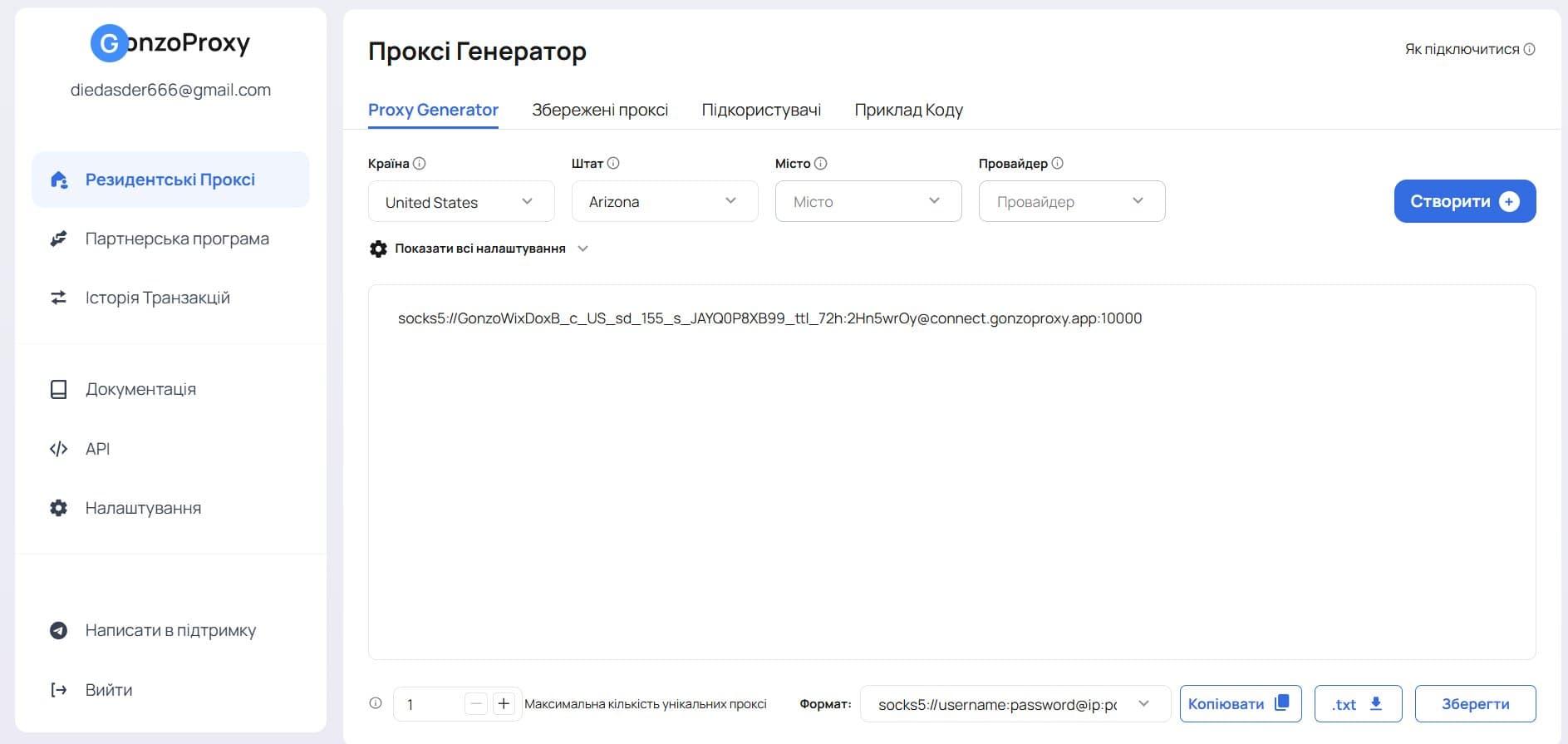Click info icon next to Провайдер label
This screenshot has width=1568, height=744.
(1058, 164)
